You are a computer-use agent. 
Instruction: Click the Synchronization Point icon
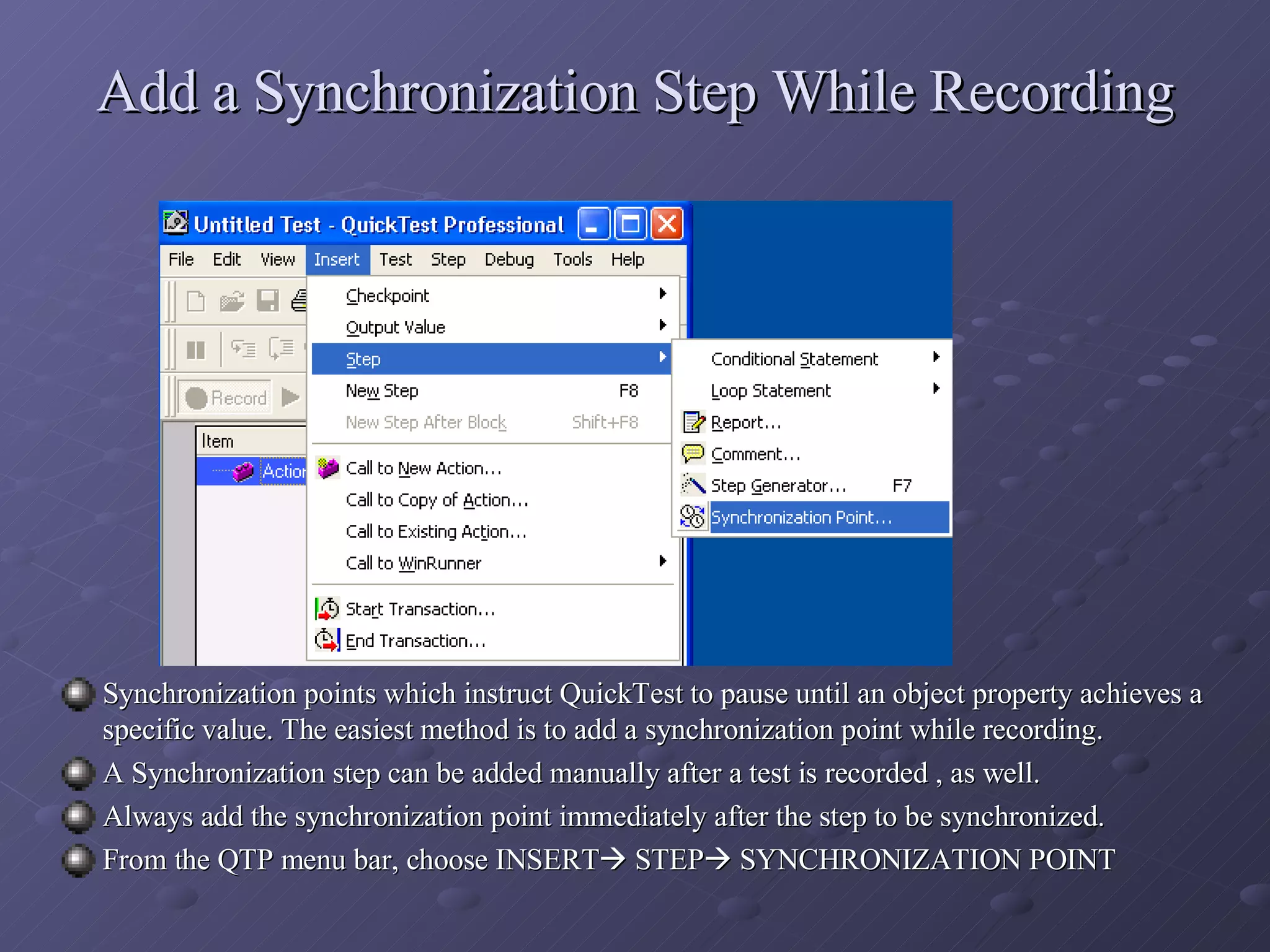[x=693, y=517]
